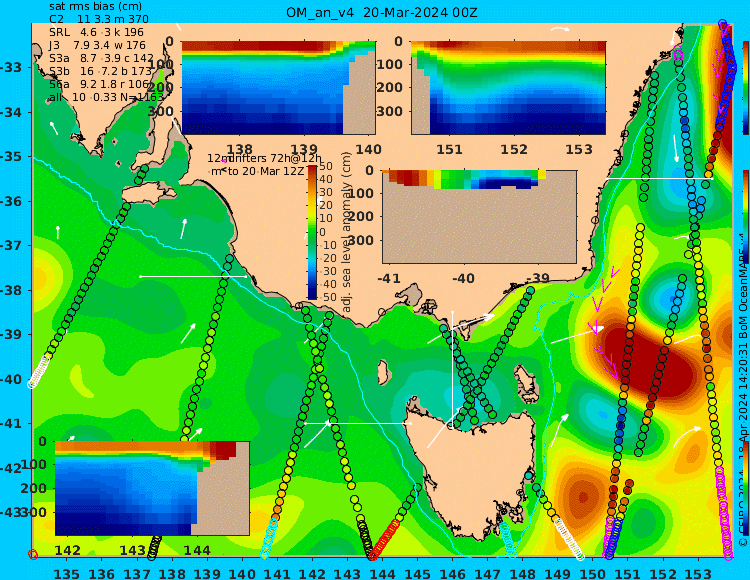Screen dimensions: 750x580
Task: Click the '12m drifters 72h@12h' legend label
Action: [265, 158]
